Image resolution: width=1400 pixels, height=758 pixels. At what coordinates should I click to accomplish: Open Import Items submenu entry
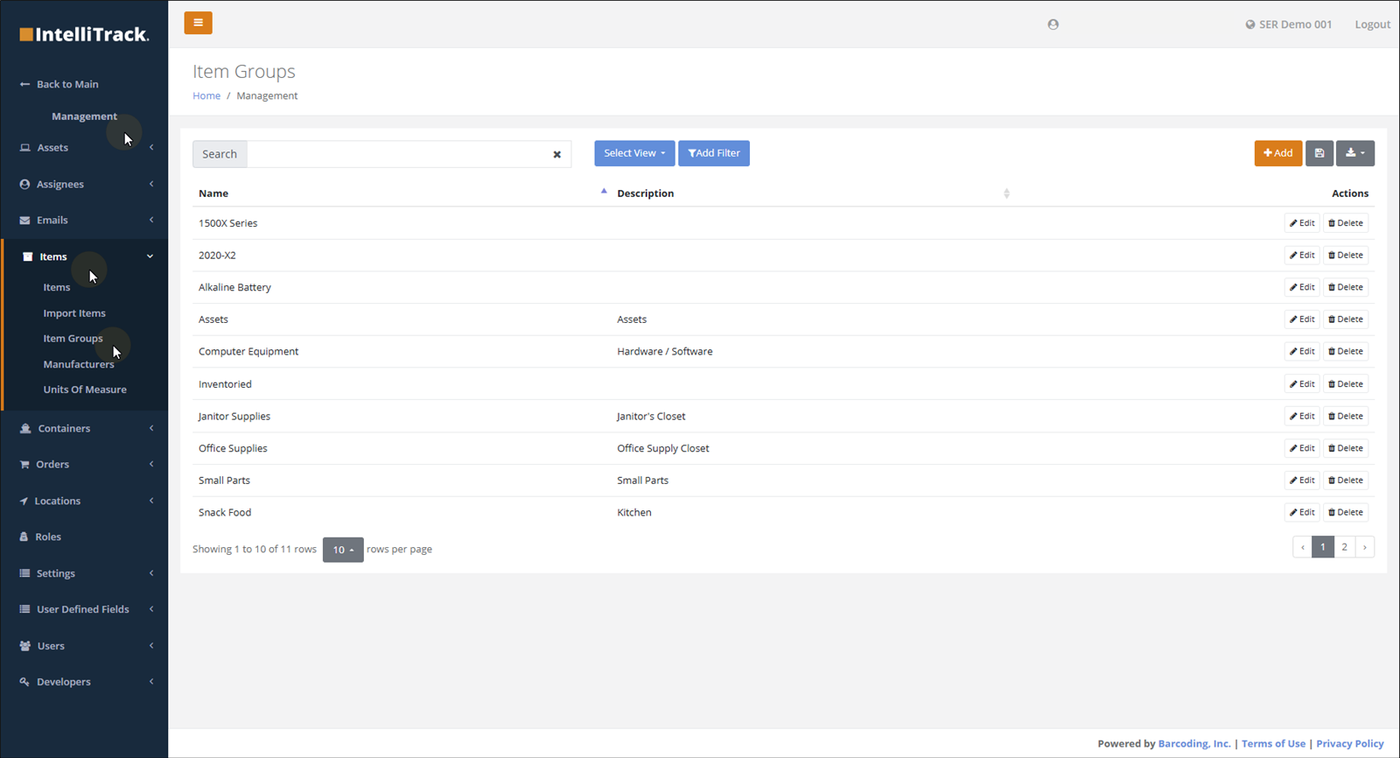74,313
